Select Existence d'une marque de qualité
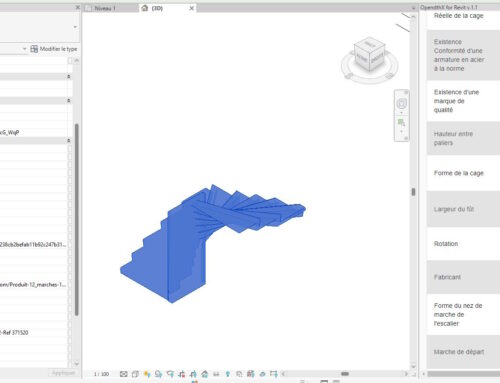The width and height of the screenshot is (500, 383). (x=463, y=101)
